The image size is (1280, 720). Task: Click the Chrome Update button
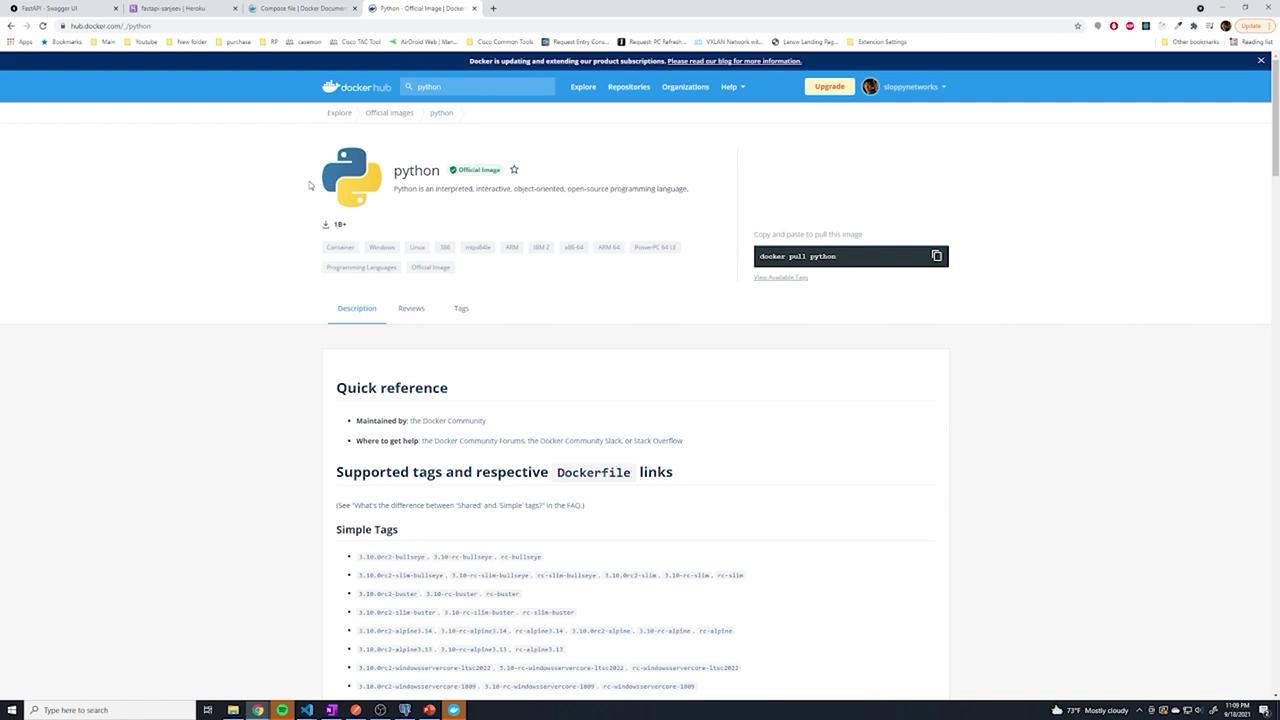point(1250,26)
